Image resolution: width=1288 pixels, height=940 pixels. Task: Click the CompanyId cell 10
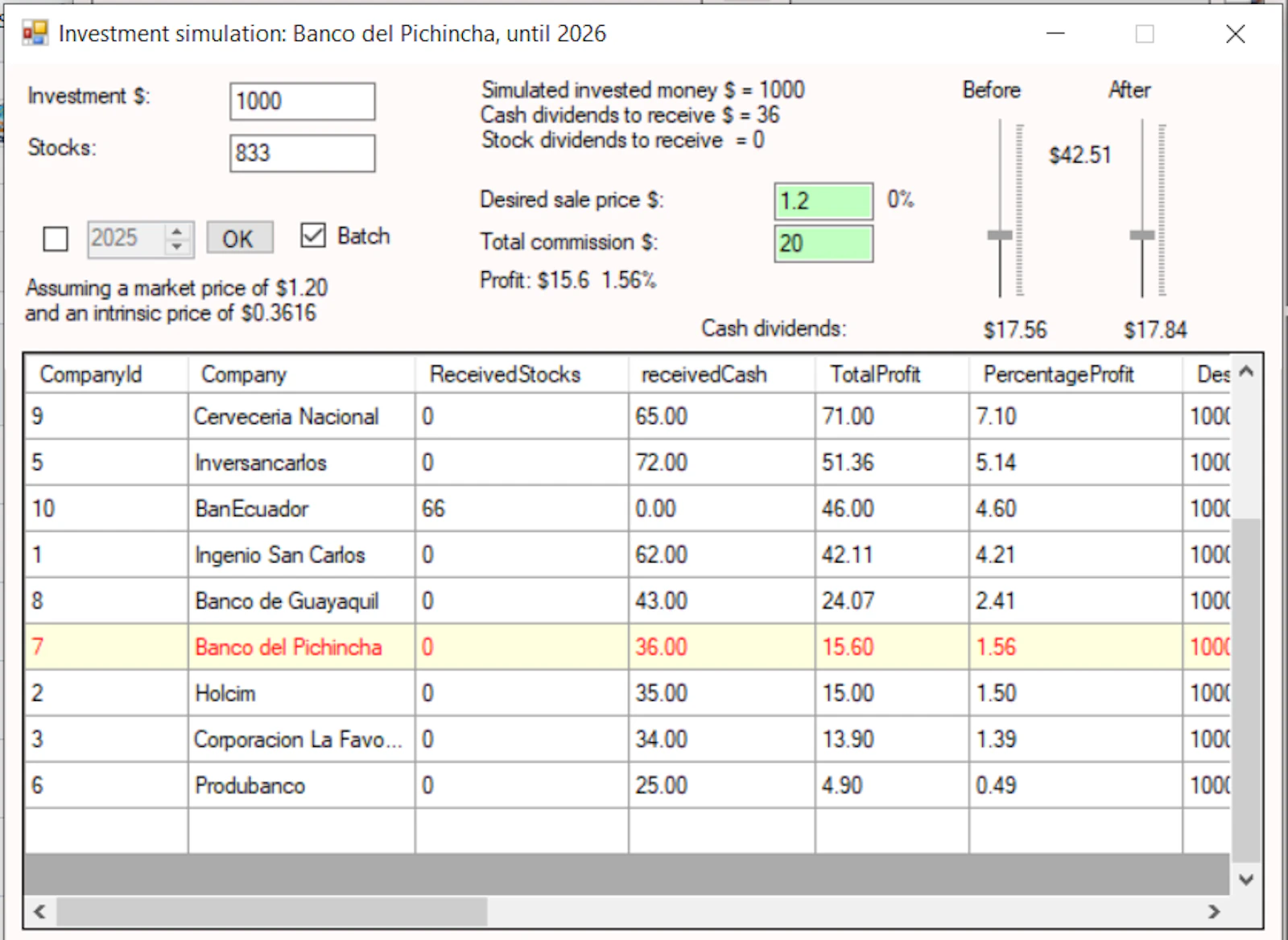(106, 509)
